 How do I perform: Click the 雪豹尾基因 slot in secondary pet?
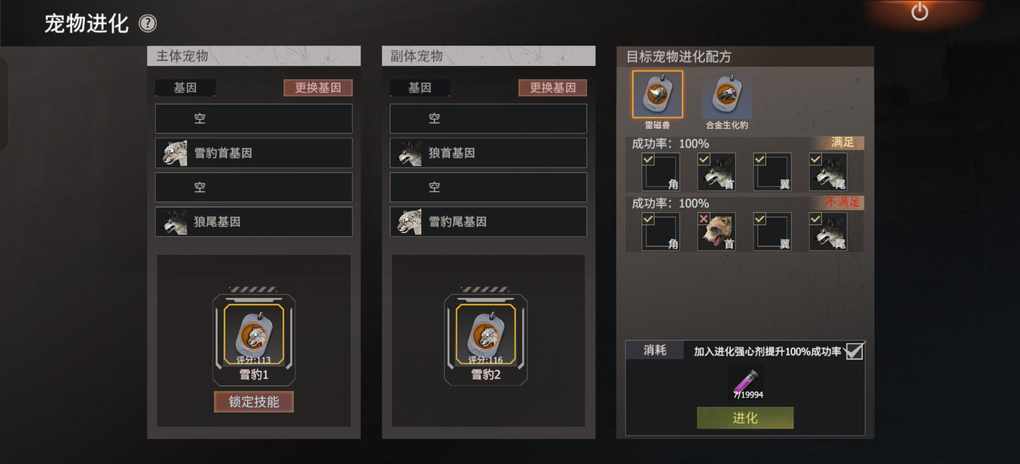pos(488,221)
